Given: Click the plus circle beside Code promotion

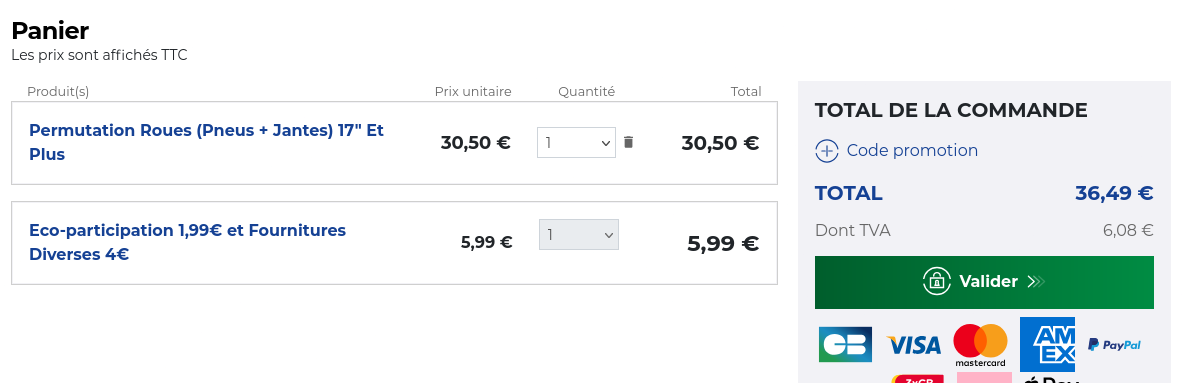Looking at the screenshot, I should click(827, 151).
